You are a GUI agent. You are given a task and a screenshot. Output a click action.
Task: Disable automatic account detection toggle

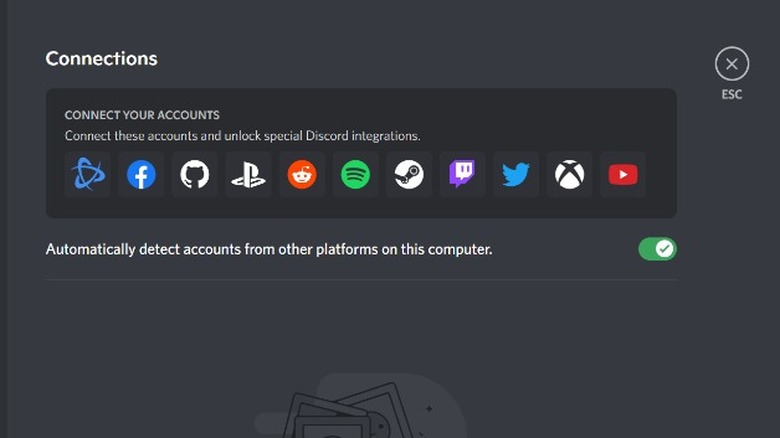(657, 249)
